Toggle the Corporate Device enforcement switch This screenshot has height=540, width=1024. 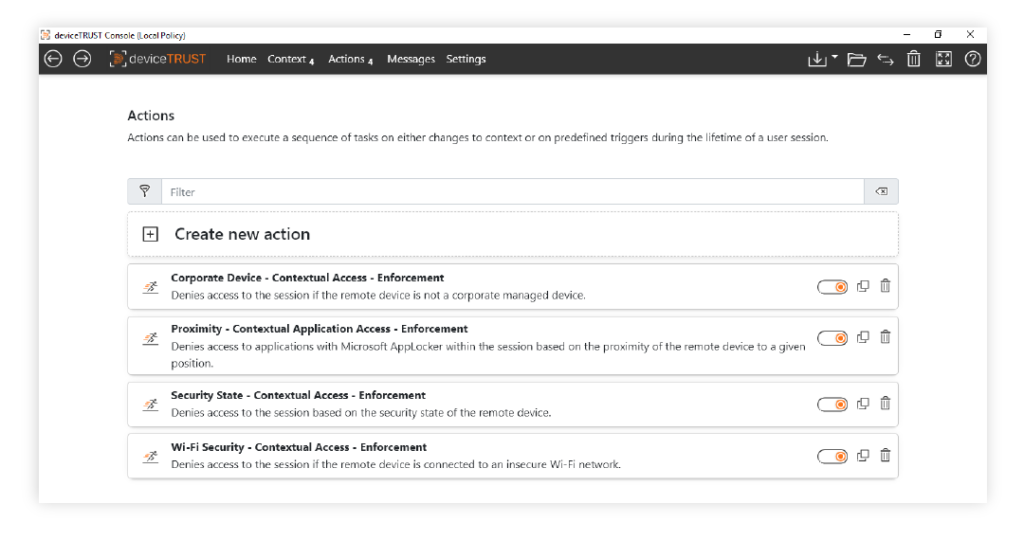[832, 287]
